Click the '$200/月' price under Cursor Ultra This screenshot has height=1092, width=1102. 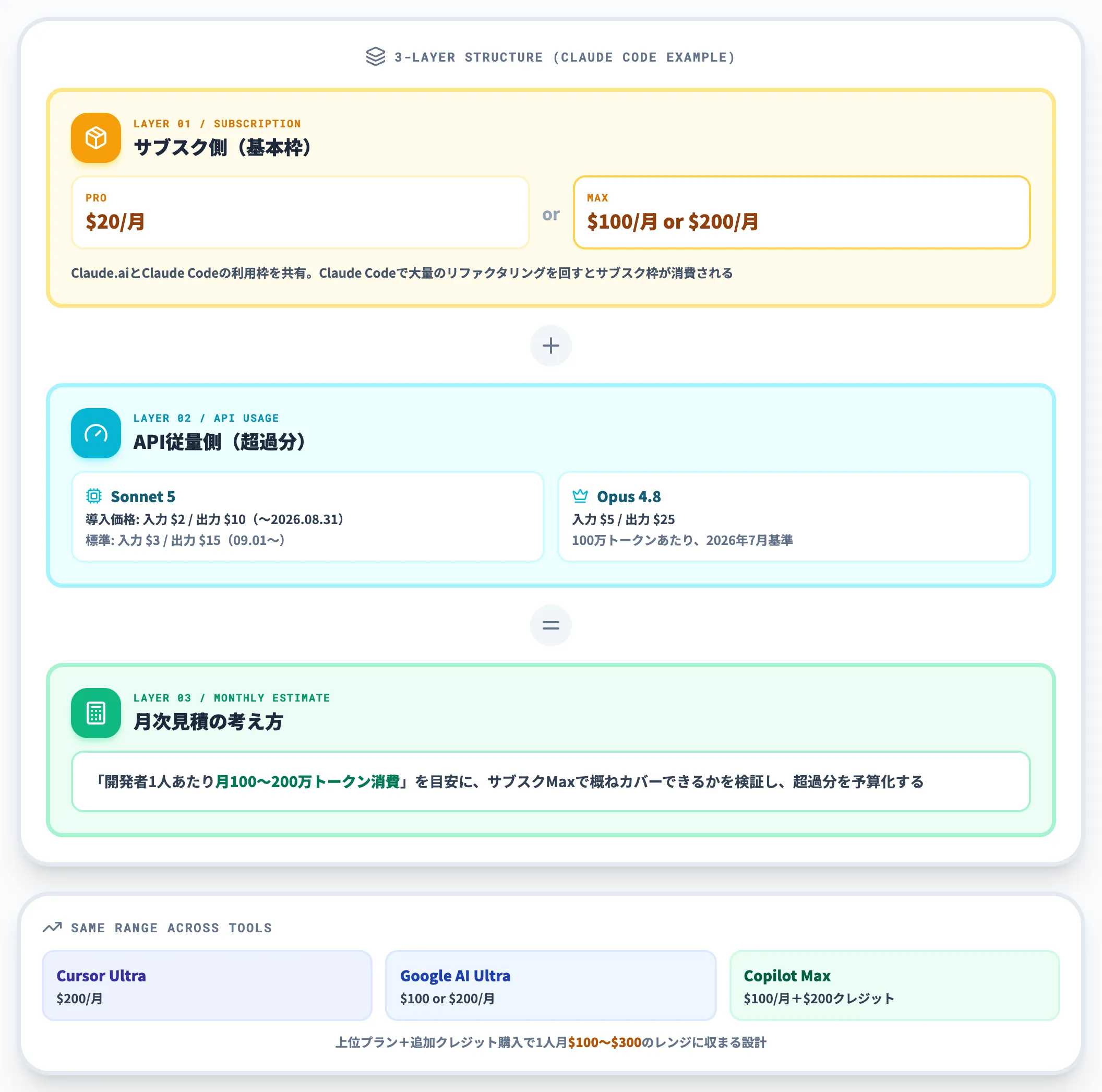tap(79, 999)
